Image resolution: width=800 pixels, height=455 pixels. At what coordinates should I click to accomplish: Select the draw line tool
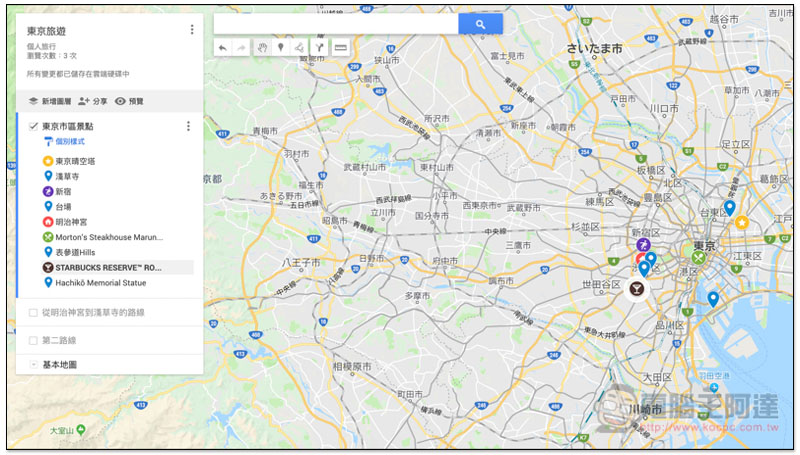click(x=299, y=48)
